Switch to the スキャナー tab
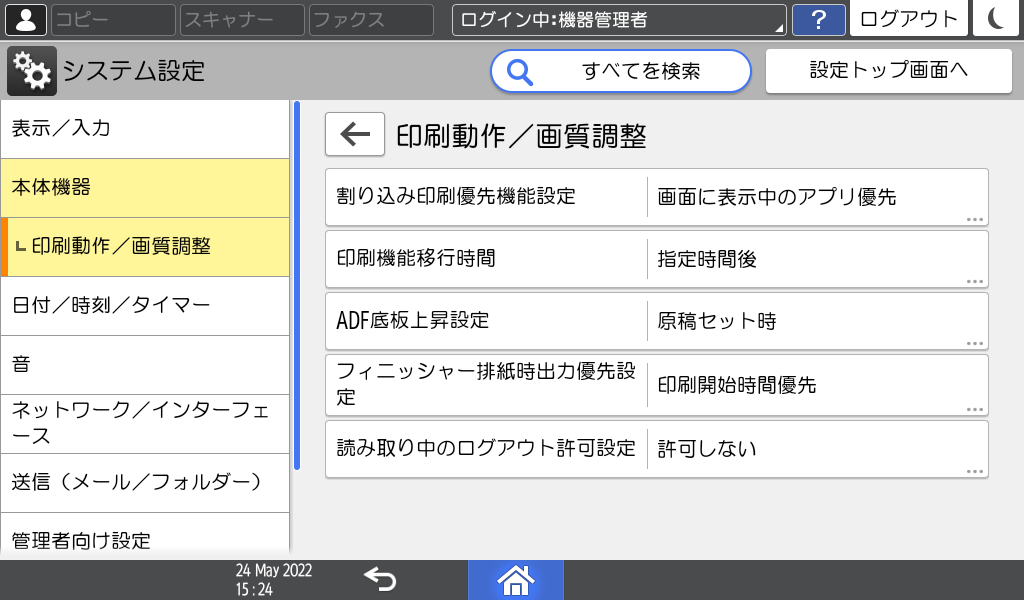 (240, 19)
